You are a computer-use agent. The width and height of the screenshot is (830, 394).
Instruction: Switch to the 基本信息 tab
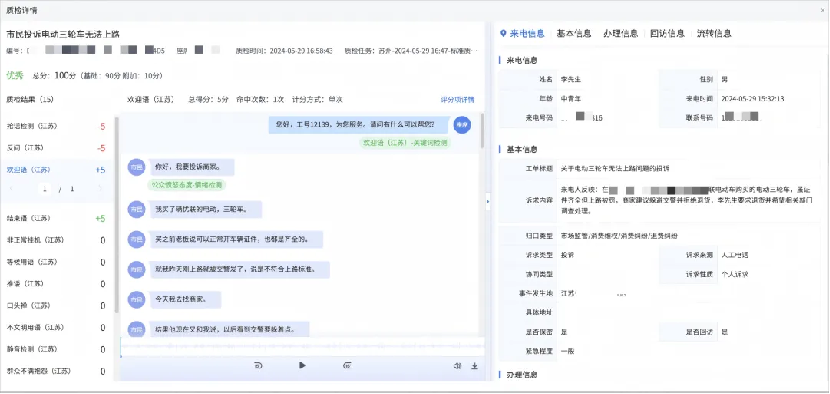click(574, 33)
